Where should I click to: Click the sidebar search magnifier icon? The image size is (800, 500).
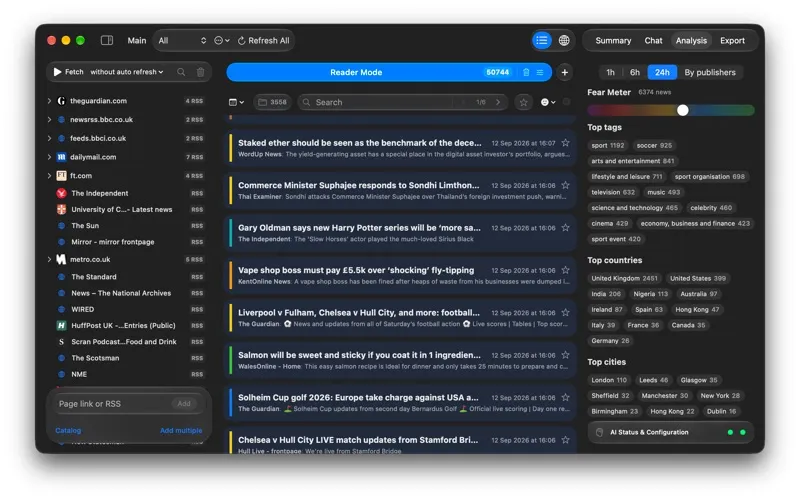coord(181,72)
